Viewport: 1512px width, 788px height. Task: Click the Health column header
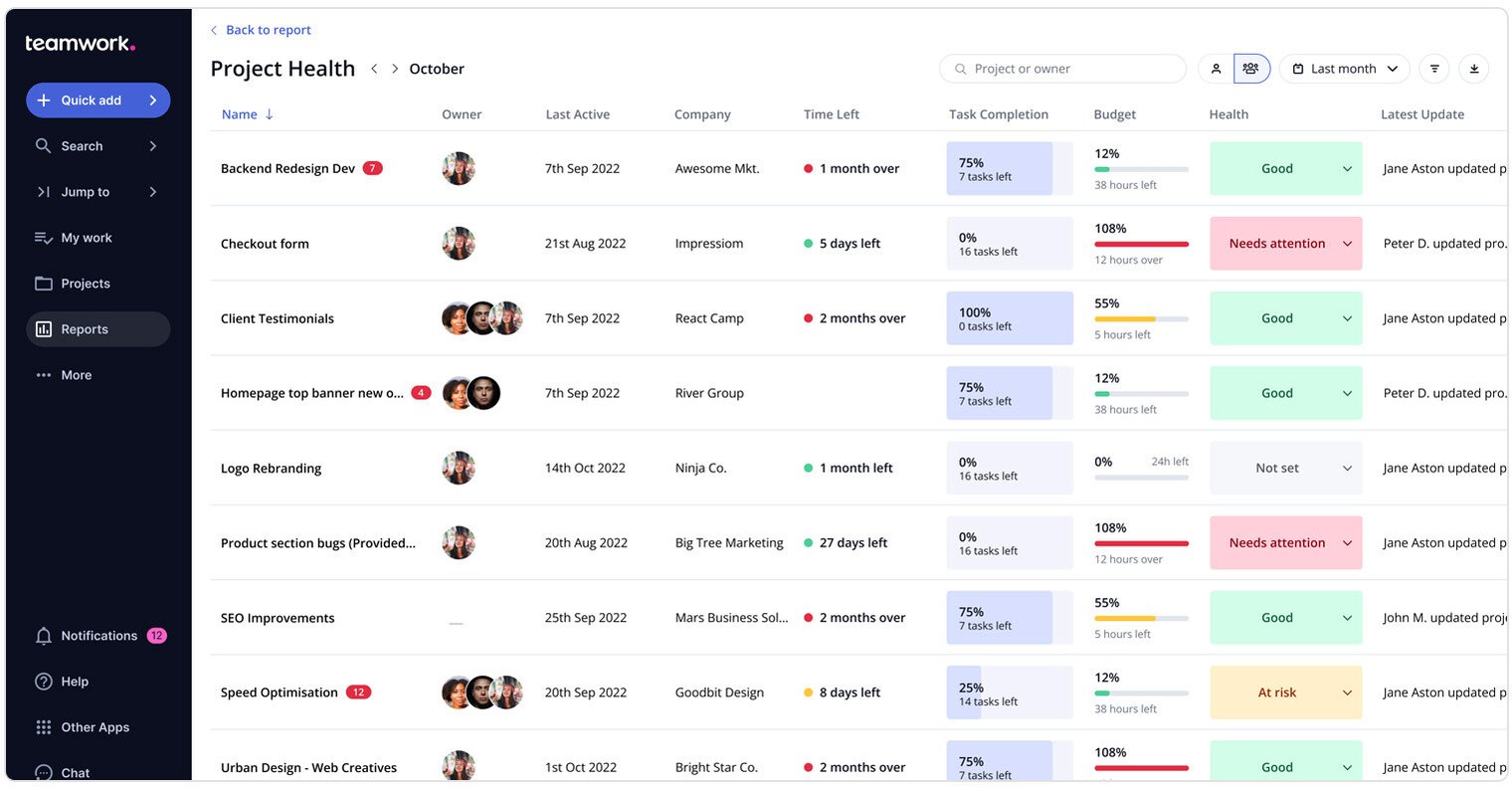point(1228,114)
